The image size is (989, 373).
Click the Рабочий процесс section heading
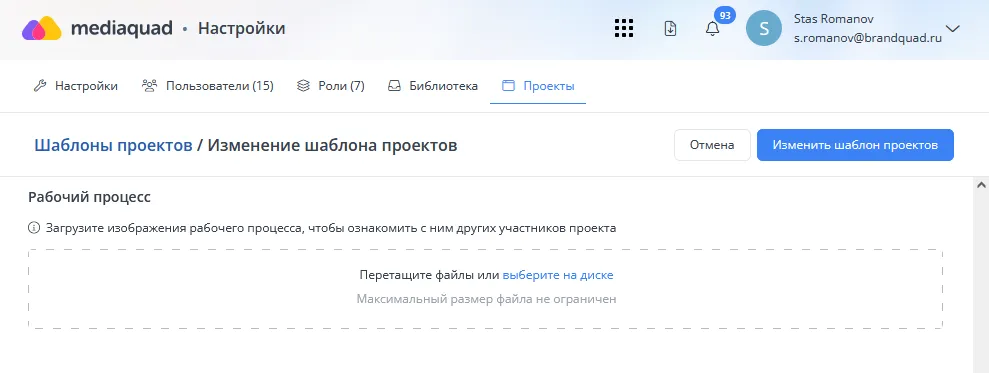(90, 197)
